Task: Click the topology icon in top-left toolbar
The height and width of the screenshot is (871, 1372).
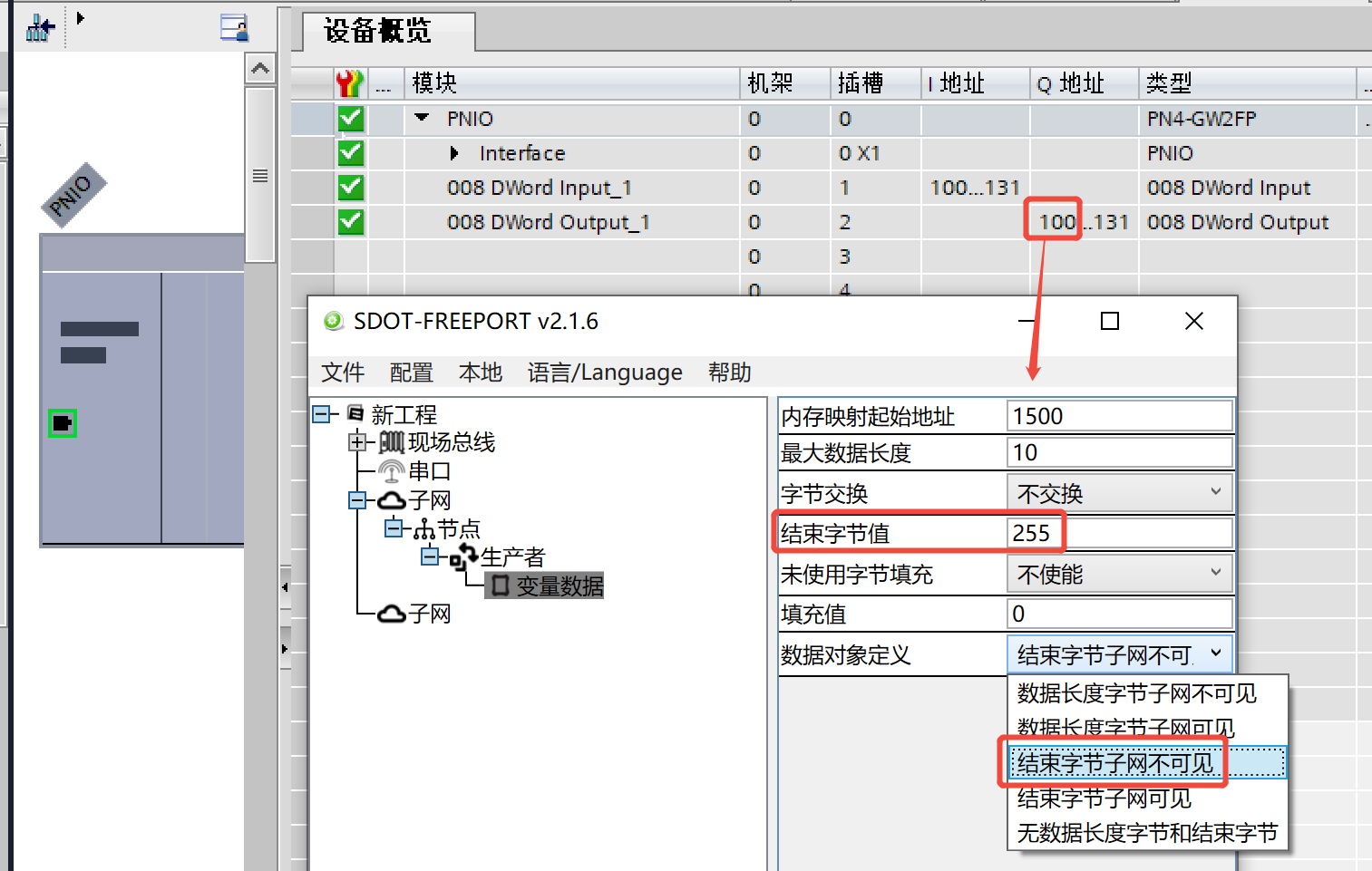Action: [40, 28]
